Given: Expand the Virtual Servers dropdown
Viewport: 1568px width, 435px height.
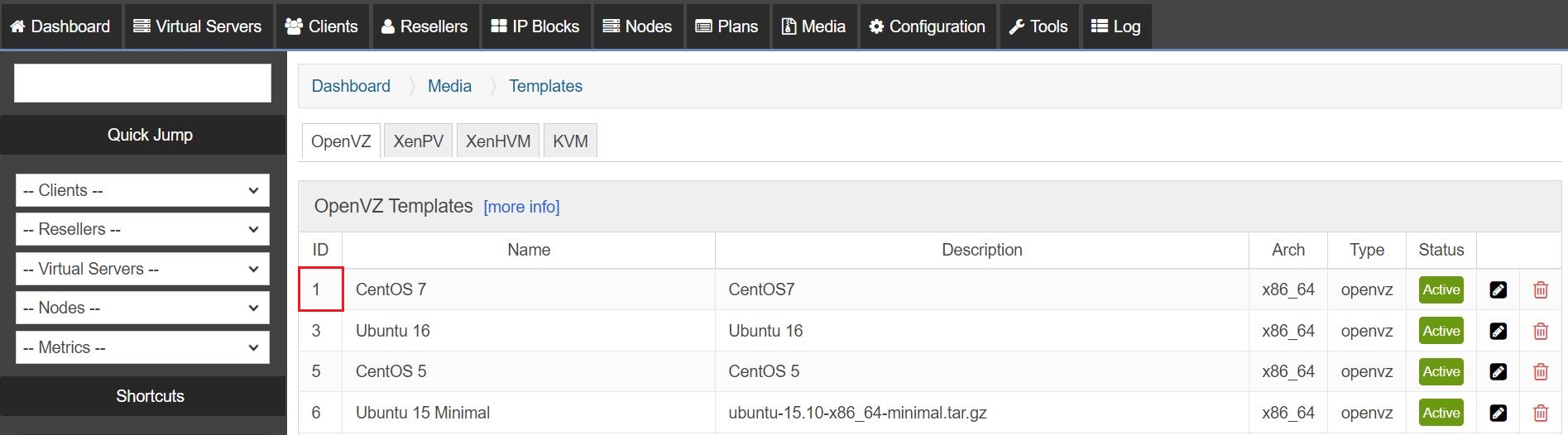Looking at the screenshot, I should tap(142, 269).
